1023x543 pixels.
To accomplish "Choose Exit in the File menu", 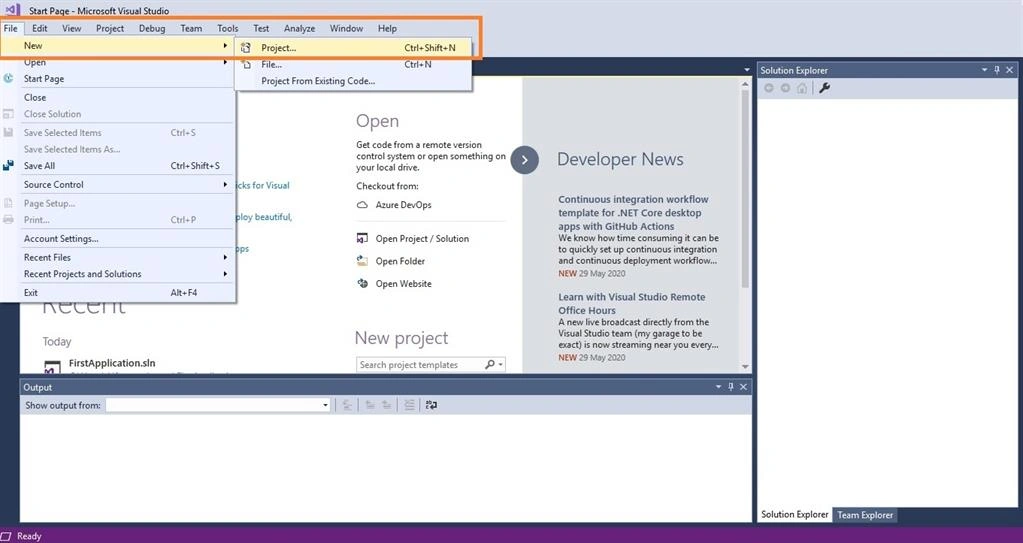I will (117, 292).
